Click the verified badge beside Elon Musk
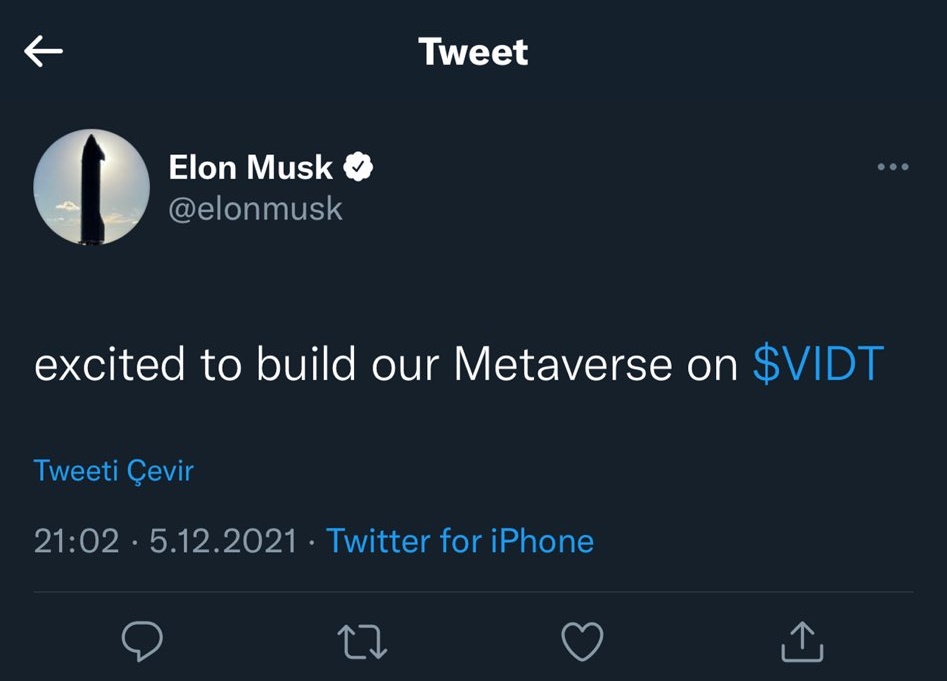 359,167
